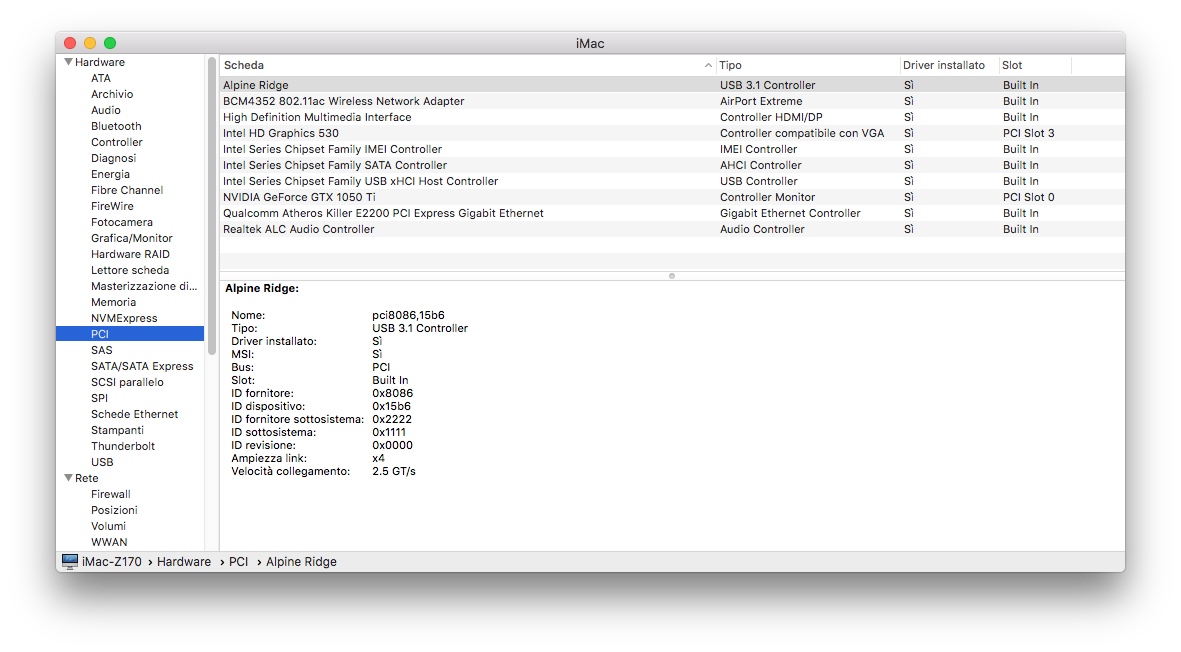Click PCI in the path bar
Image resolution: width=1181 pixels, height=652 pixels.
(238, 562)
